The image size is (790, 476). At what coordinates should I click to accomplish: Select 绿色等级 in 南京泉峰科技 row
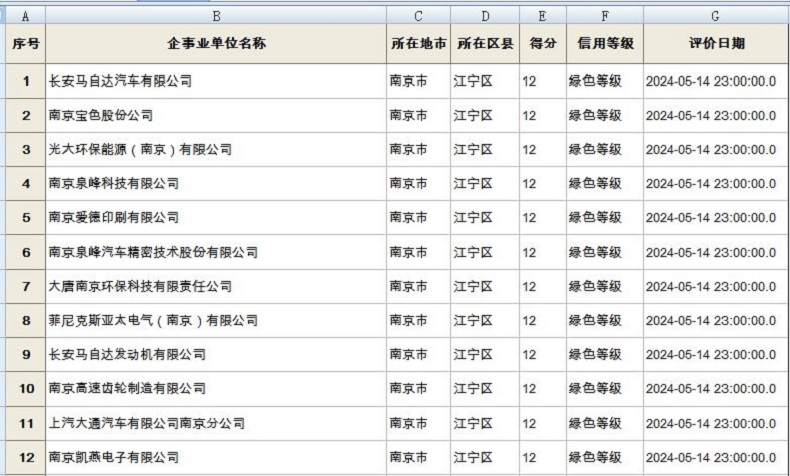pos(605,183)
